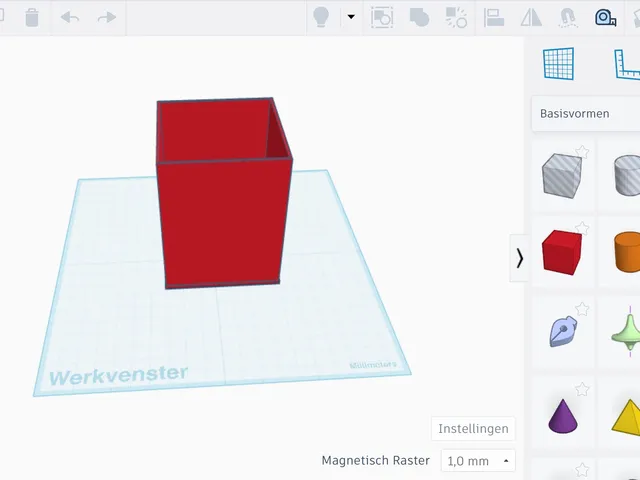Open the Magnetisch Raster 1,0 mm dropdown

point(478,461)
